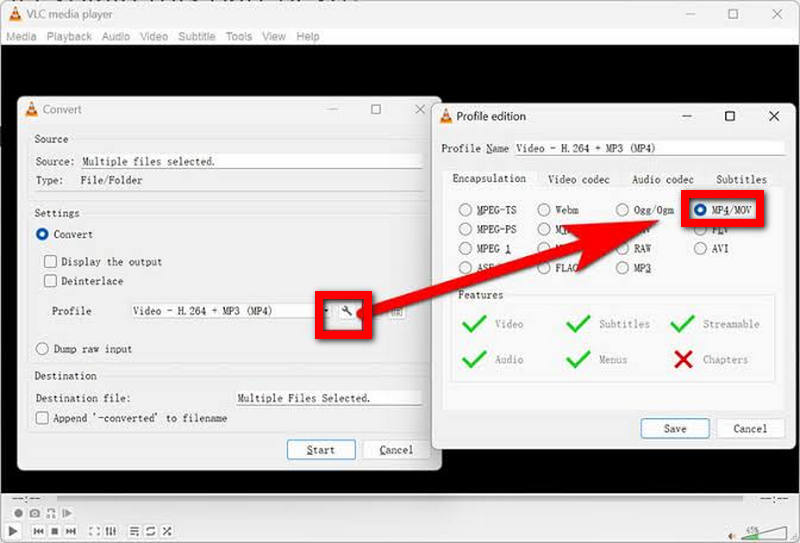Select the Dump raw input option
The height and width of the screenshot is (543, 800).
tap(42, 349)
